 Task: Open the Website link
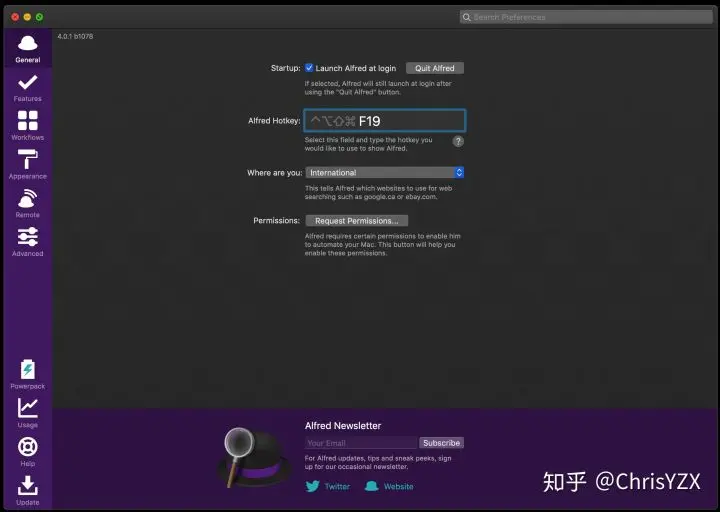point(398,486)
